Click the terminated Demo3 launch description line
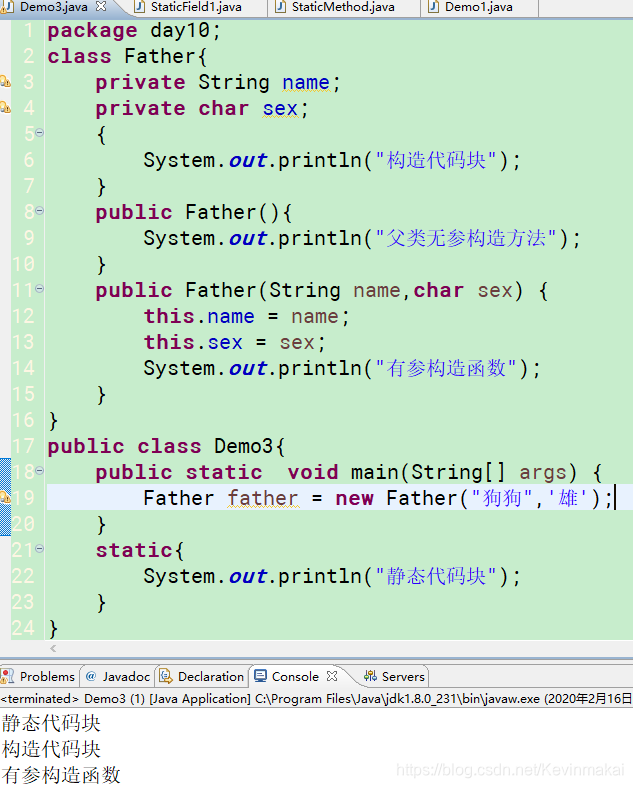 coord(316,699)
